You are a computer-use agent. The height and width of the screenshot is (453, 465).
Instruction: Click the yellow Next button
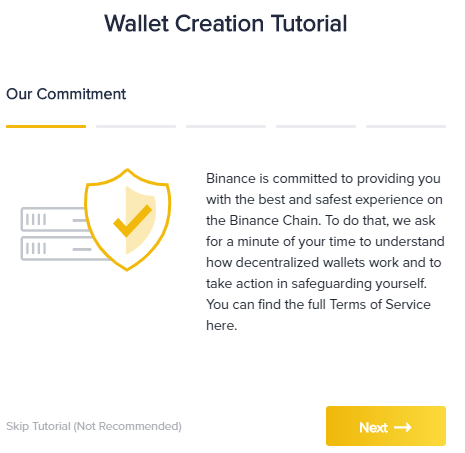point(386,426)
